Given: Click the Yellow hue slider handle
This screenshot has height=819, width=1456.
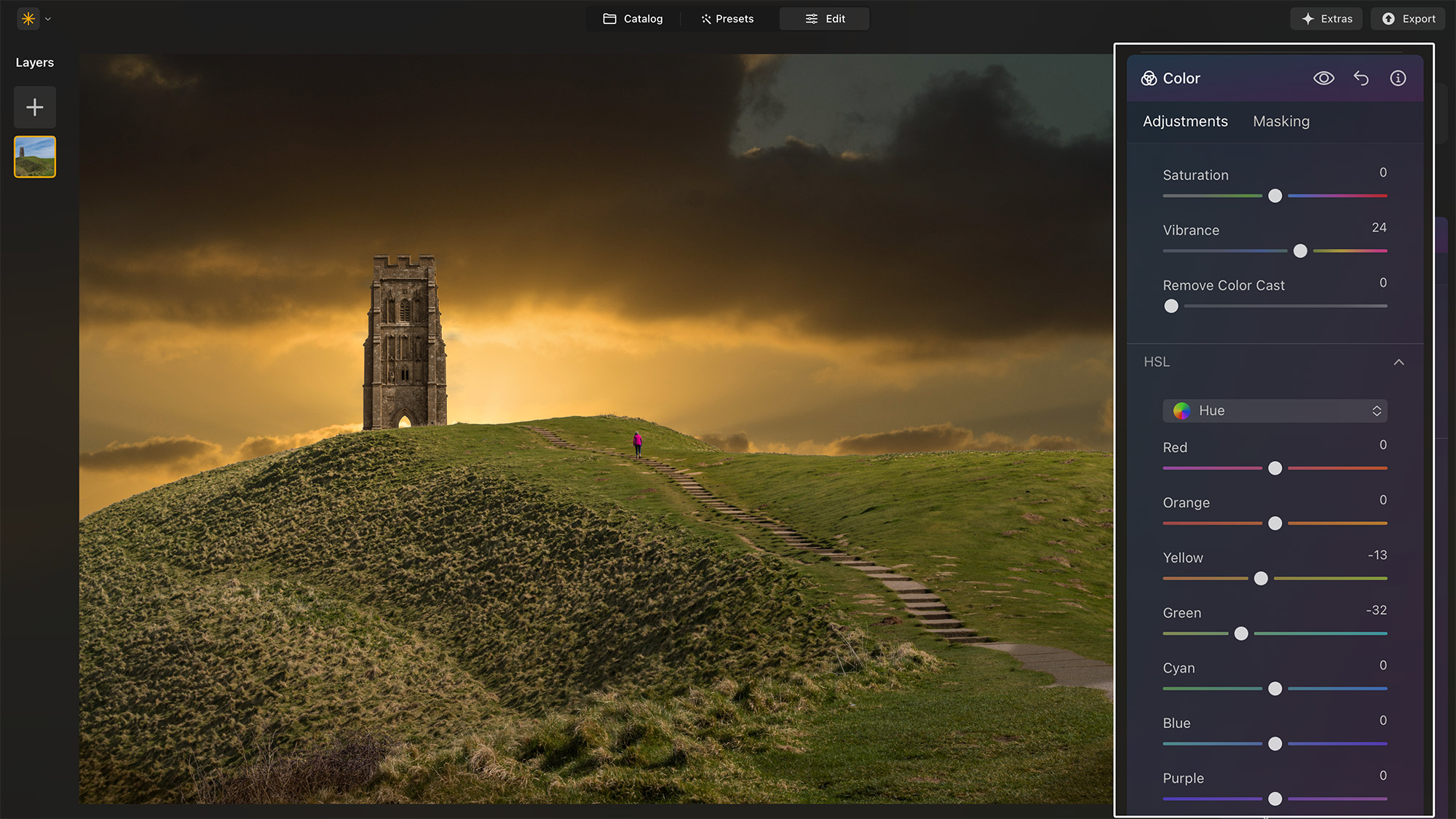Looking at the screenshot, I should click(x=1261, y=579).
